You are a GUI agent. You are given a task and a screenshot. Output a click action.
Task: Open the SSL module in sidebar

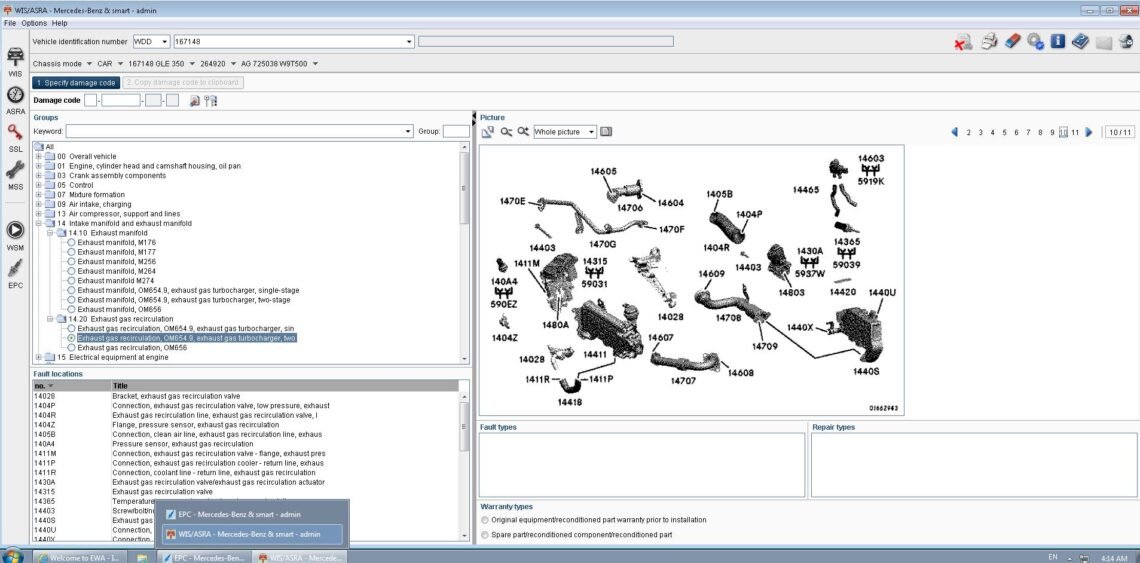pos(15,138)
